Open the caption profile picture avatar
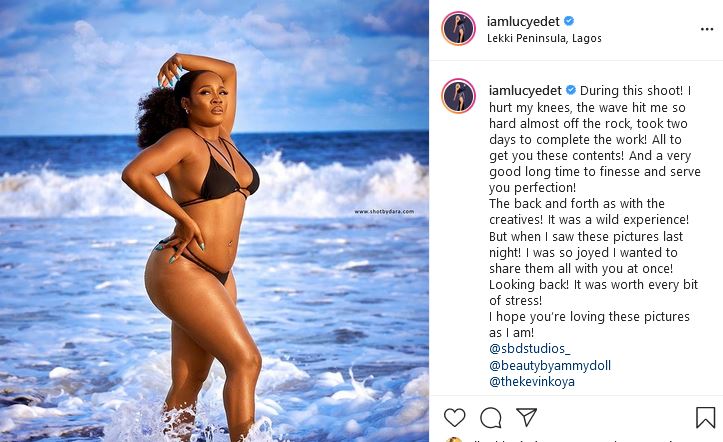Screen dimensions: 723x442 coord(459,96)
